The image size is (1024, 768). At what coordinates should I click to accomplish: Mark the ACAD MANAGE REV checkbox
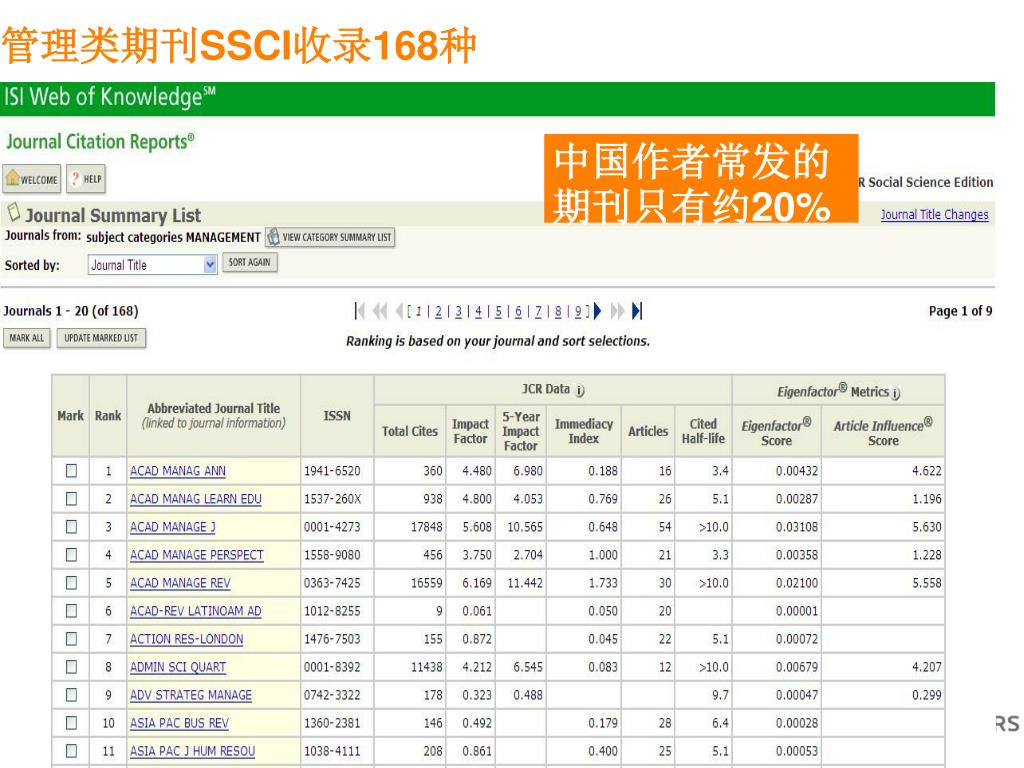[x=71, y=583]
